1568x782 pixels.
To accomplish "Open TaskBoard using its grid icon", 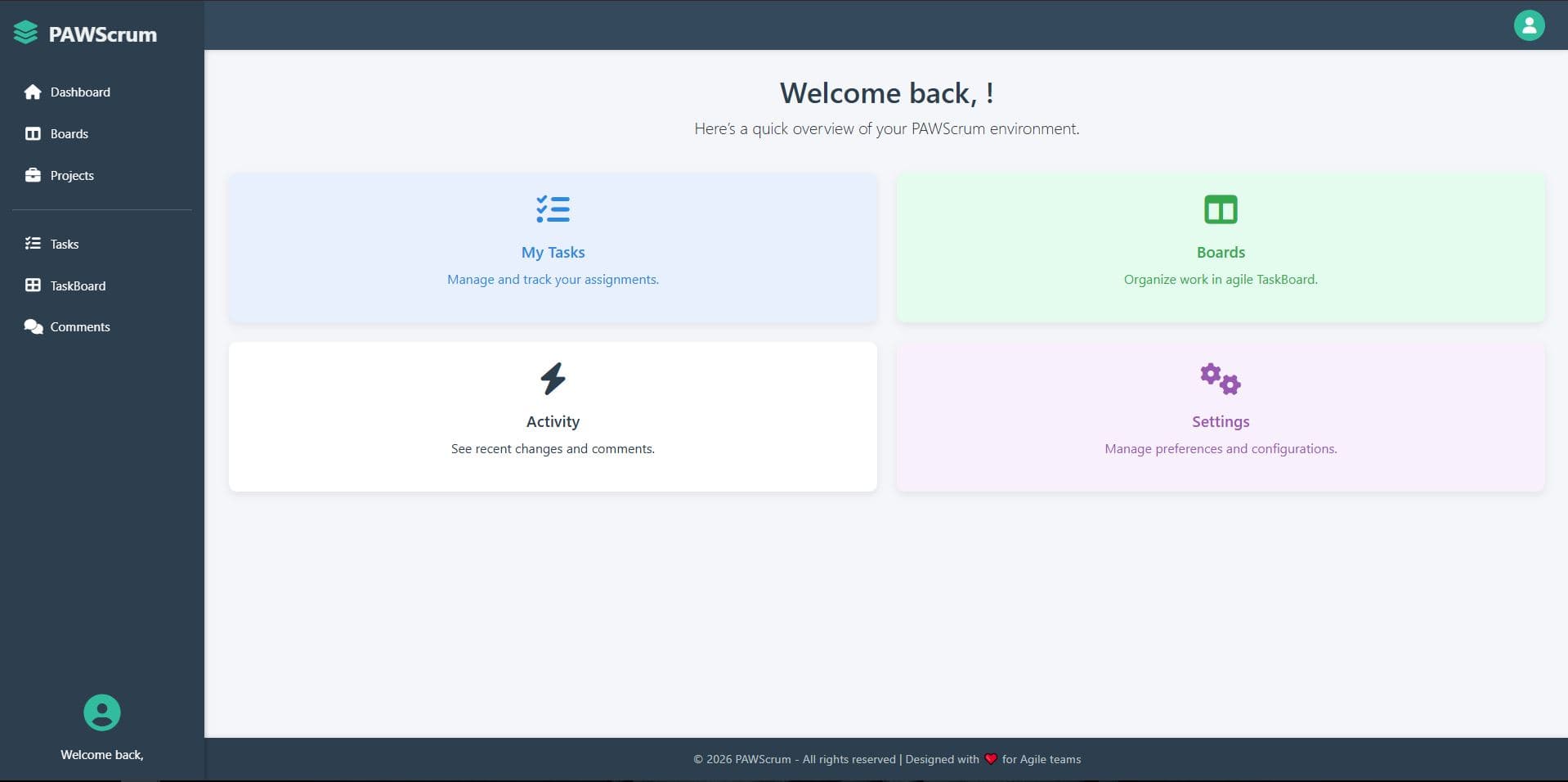I will tap(33, 285).
